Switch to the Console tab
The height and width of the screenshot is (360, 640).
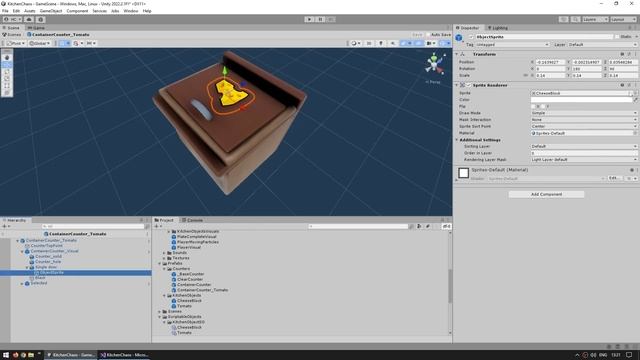coord(192,220)
